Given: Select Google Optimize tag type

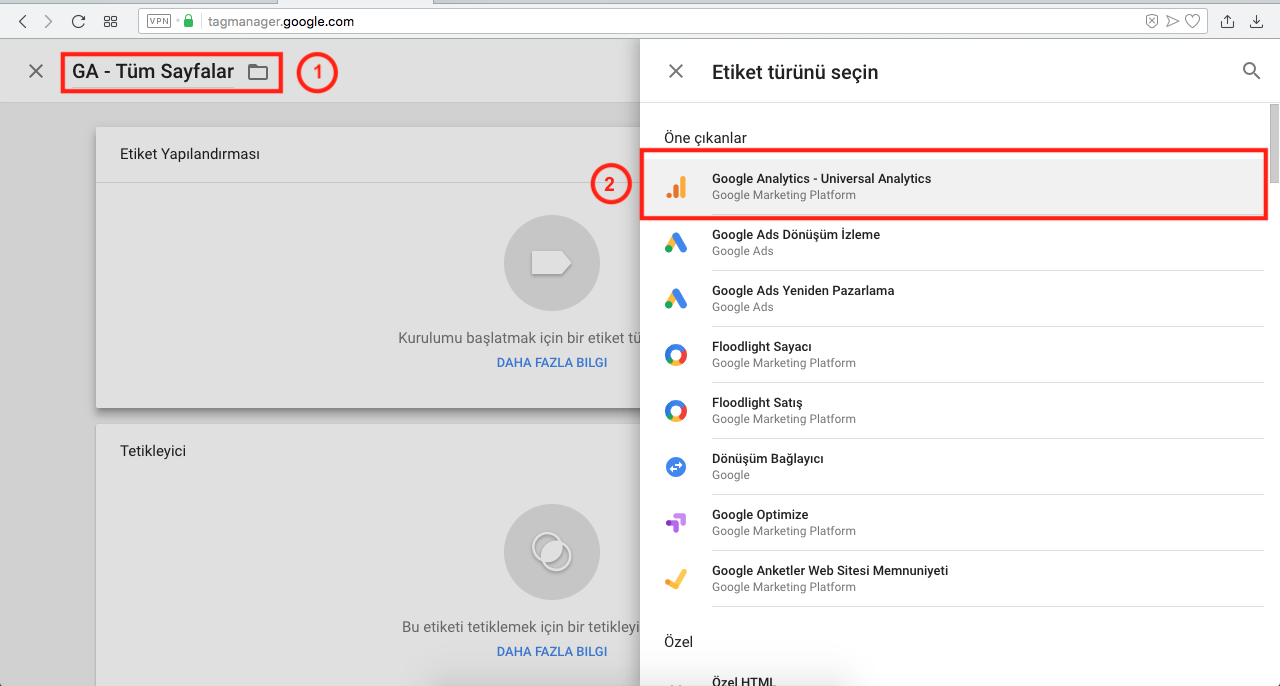Looking at the screenshot, I should 952,522.
